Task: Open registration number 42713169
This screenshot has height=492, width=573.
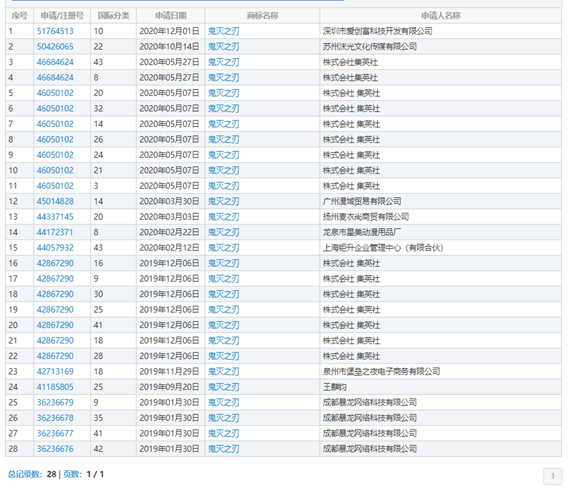Action: pyautogui.click(x=55, y=371)
